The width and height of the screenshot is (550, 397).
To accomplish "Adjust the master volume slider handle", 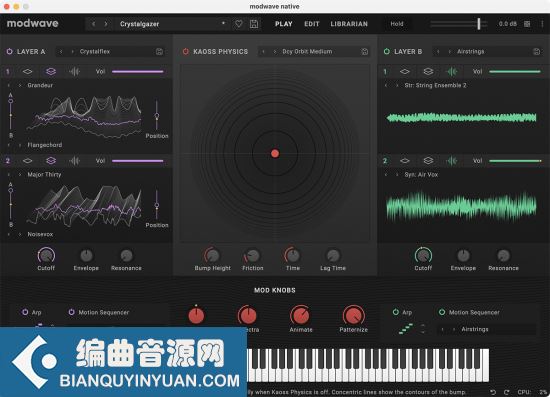I will click(x=478, y=24).
